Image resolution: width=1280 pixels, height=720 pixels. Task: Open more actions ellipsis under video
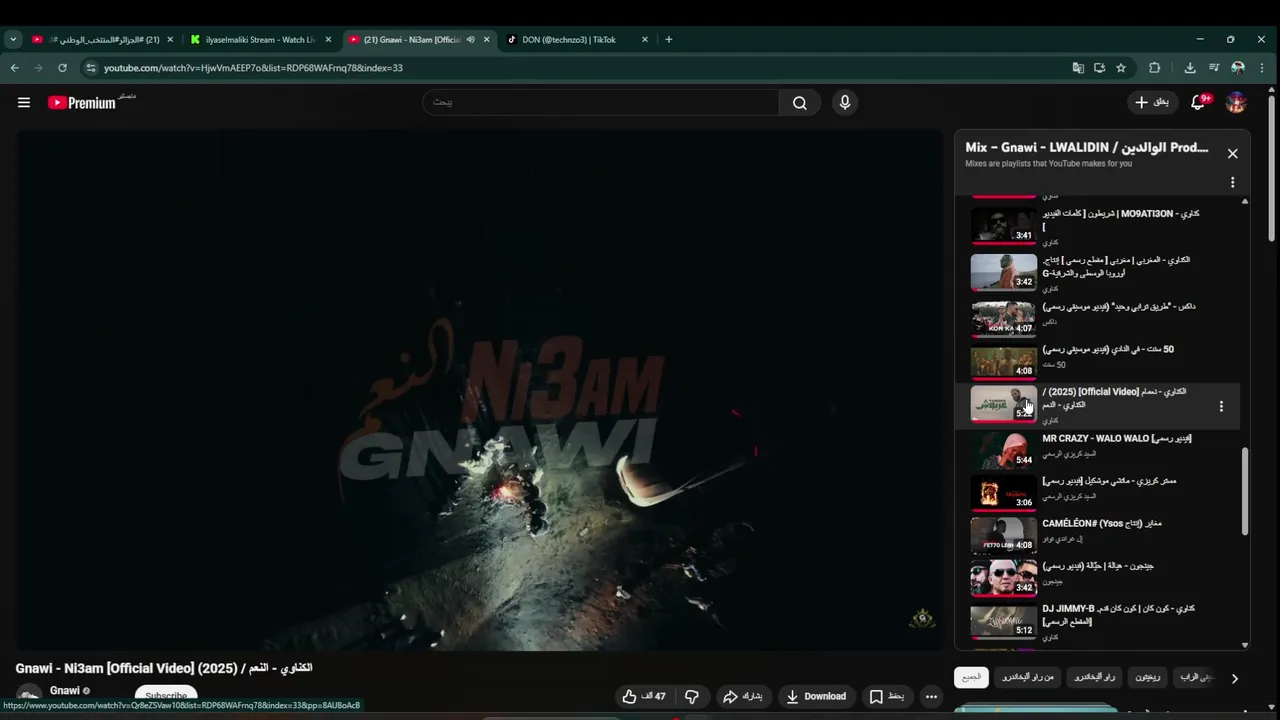coord(931,696)
